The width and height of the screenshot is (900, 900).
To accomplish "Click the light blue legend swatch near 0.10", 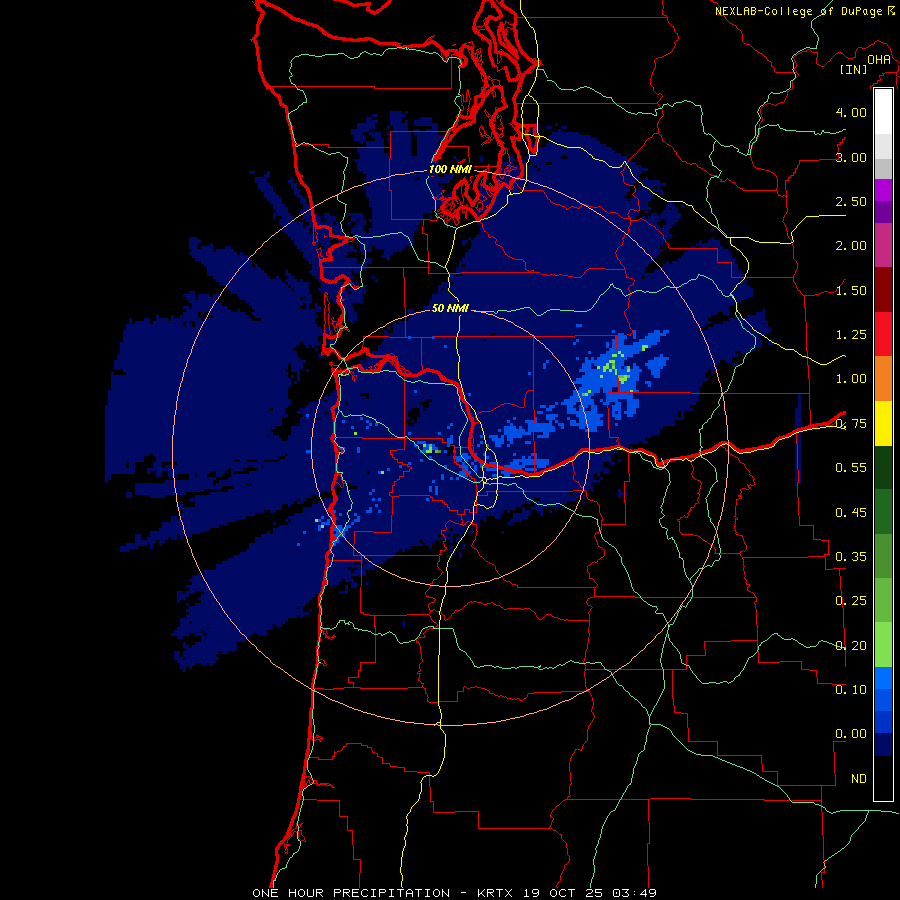I will point(883,678).
